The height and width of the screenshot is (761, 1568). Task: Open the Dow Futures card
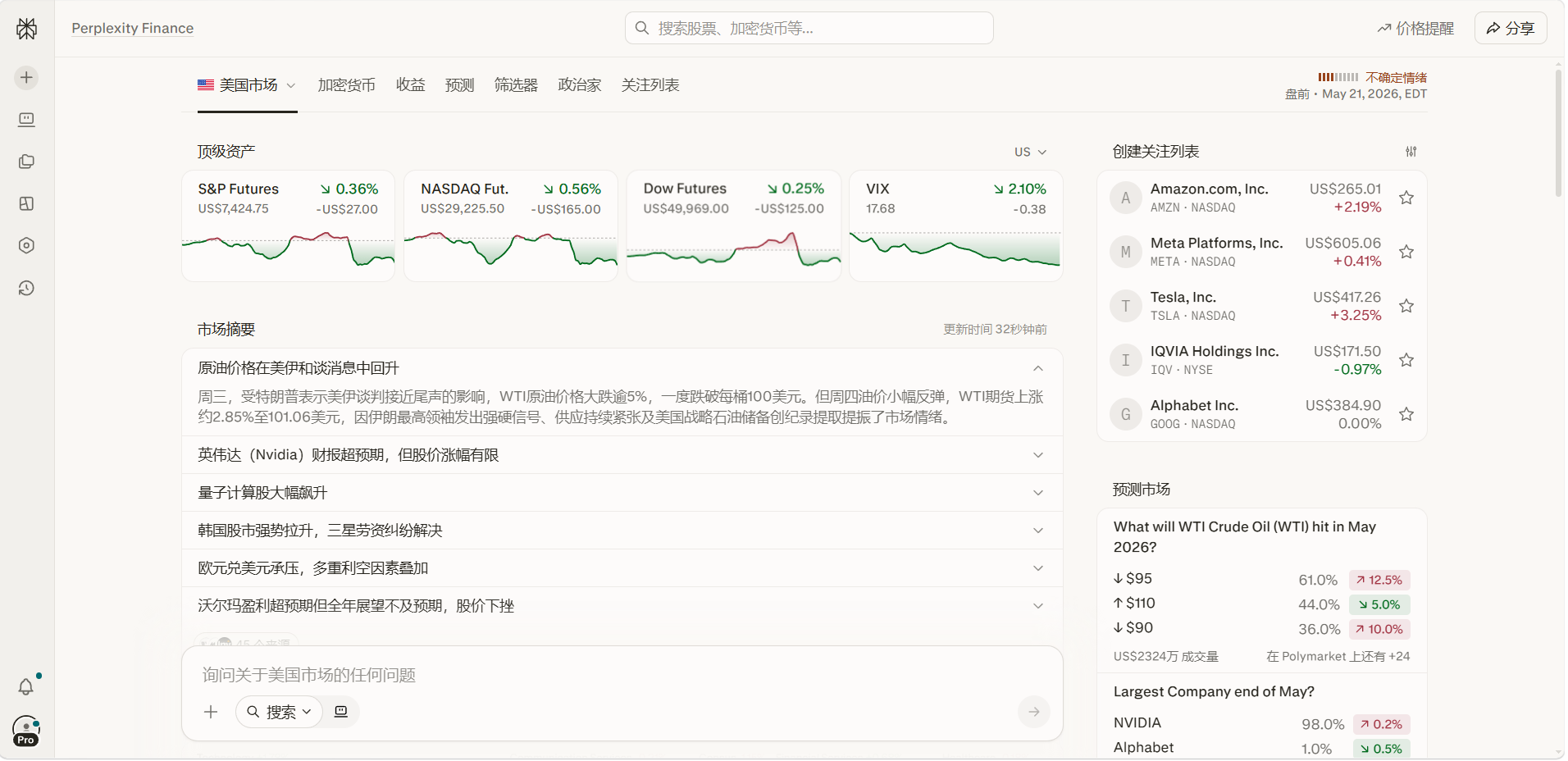pyautogui.click(x=733, y=226)
